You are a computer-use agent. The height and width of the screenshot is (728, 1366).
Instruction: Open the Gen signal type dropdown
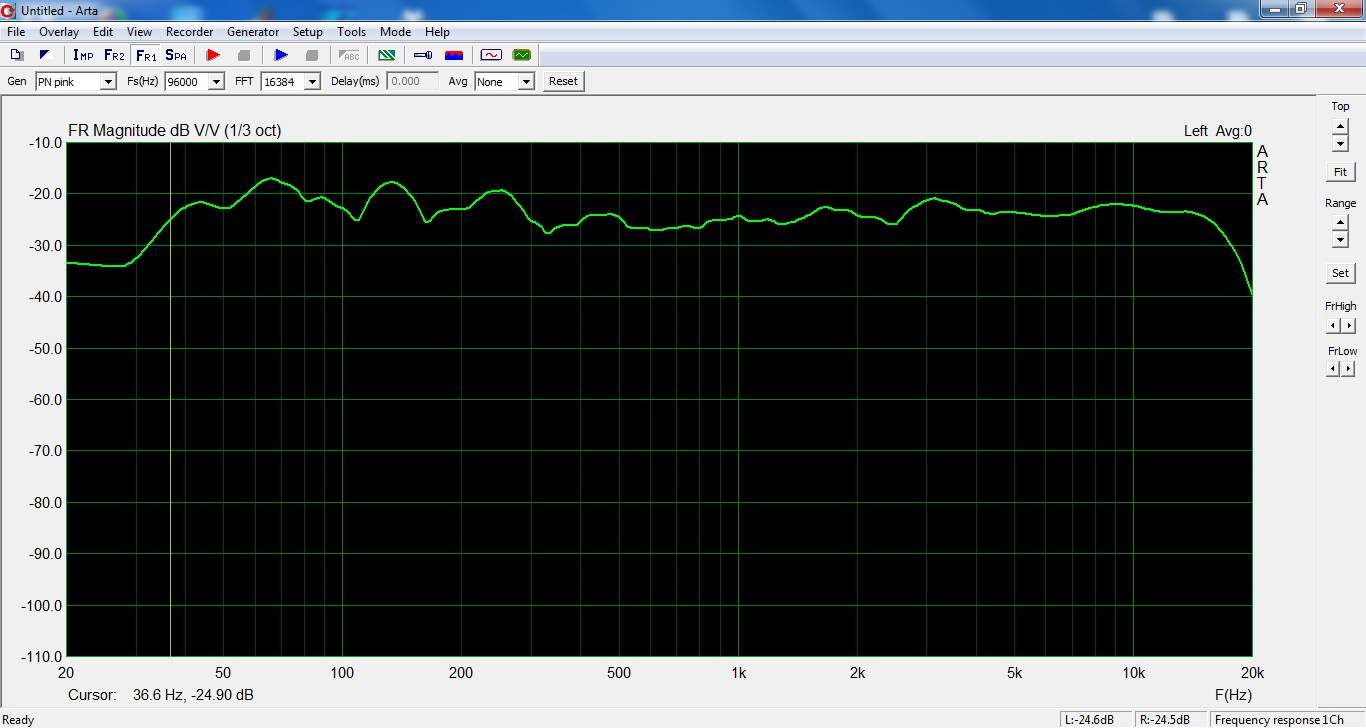(108, 82)
